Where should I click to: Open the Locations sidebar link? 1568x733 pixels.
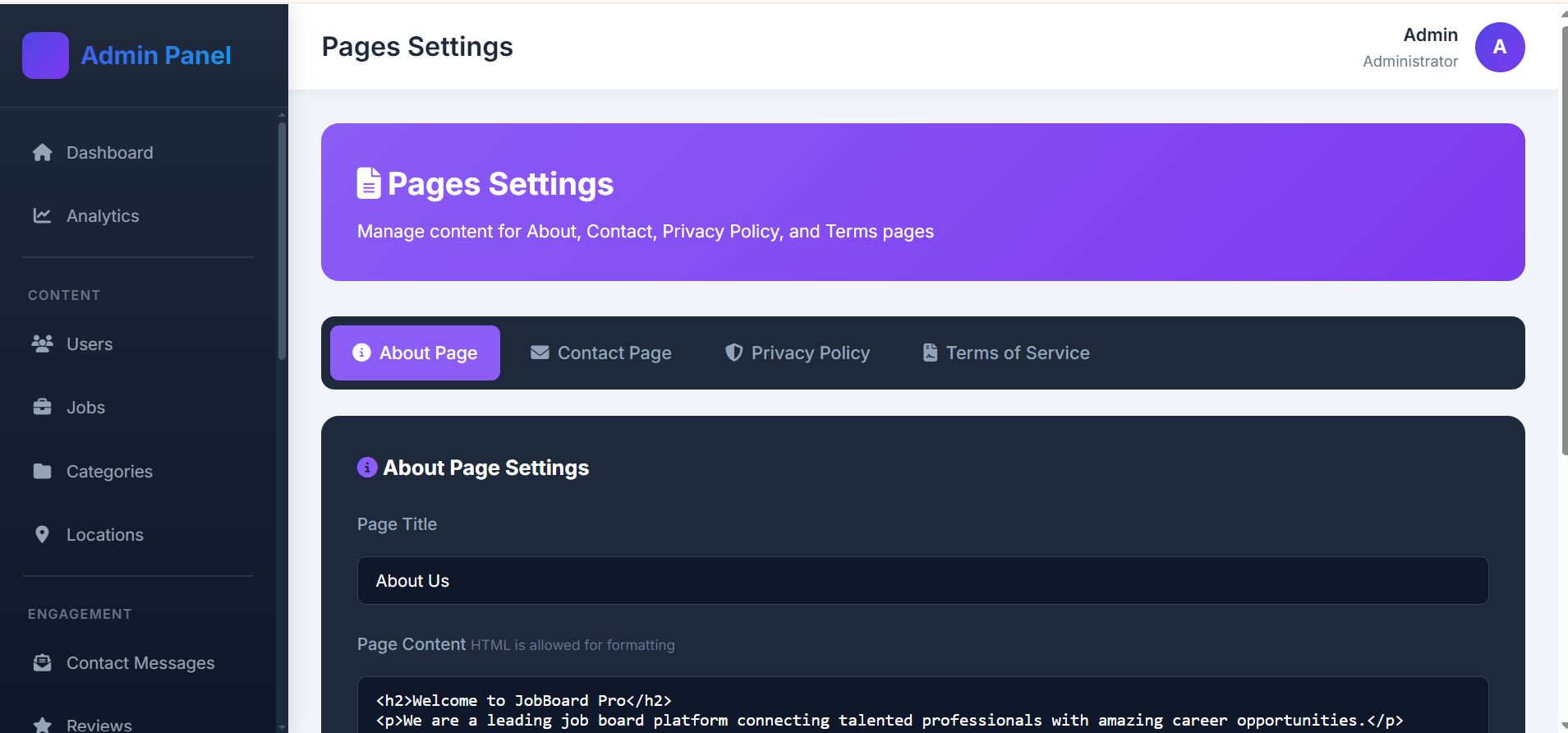pyautogui.click(x=104, y=535)
